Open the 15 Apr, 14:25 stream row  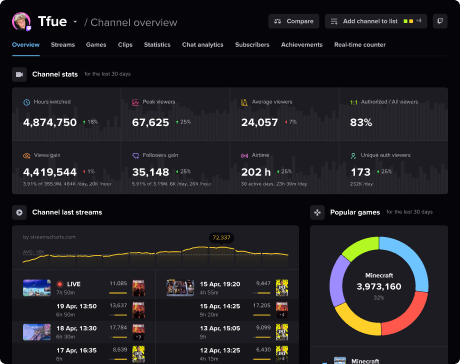pyautogui.click(x=227, y=310)
